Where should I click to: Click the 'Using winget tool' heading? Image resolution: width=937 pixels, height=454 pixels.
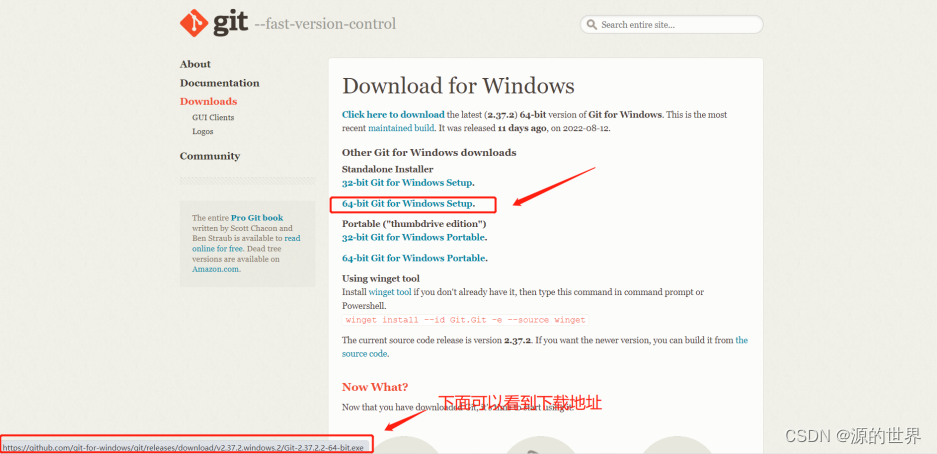tap(381, 278)
